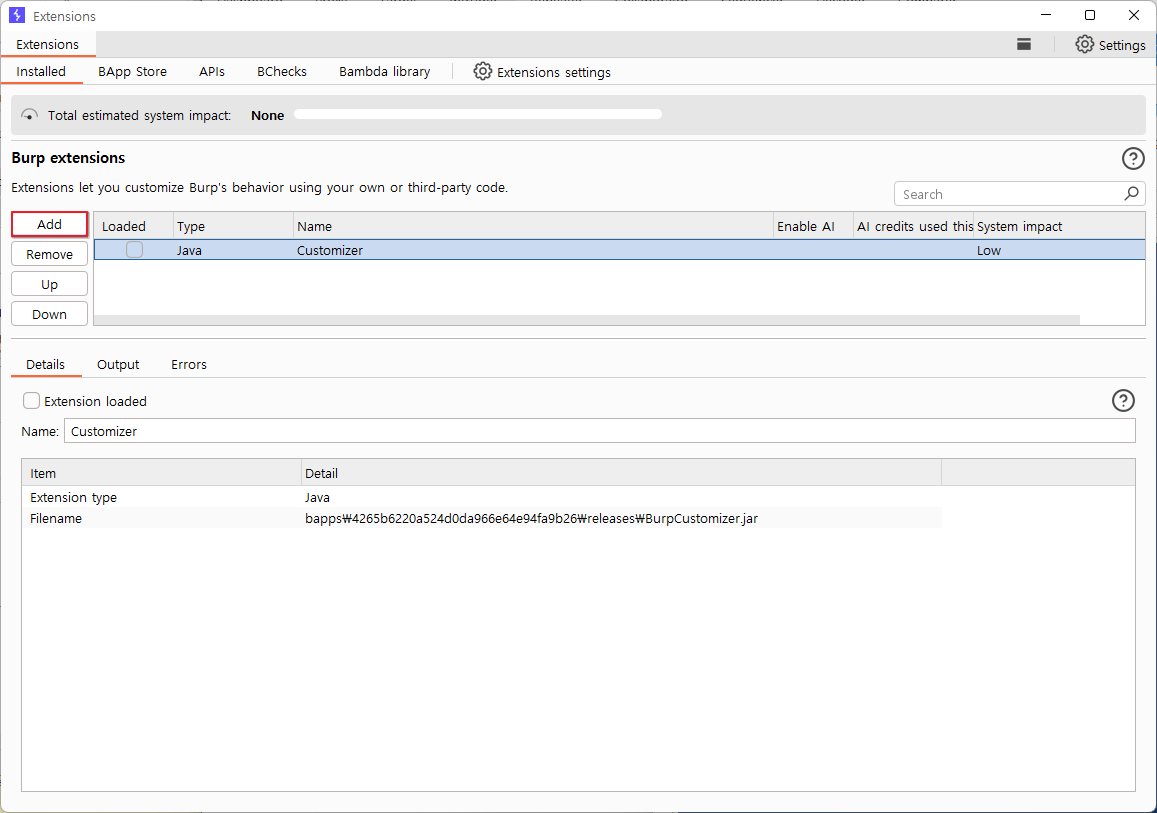Open the Settings gear icon
Image resolution: width=1157 pixels, height=813 pixels.
pos(1084,44)
